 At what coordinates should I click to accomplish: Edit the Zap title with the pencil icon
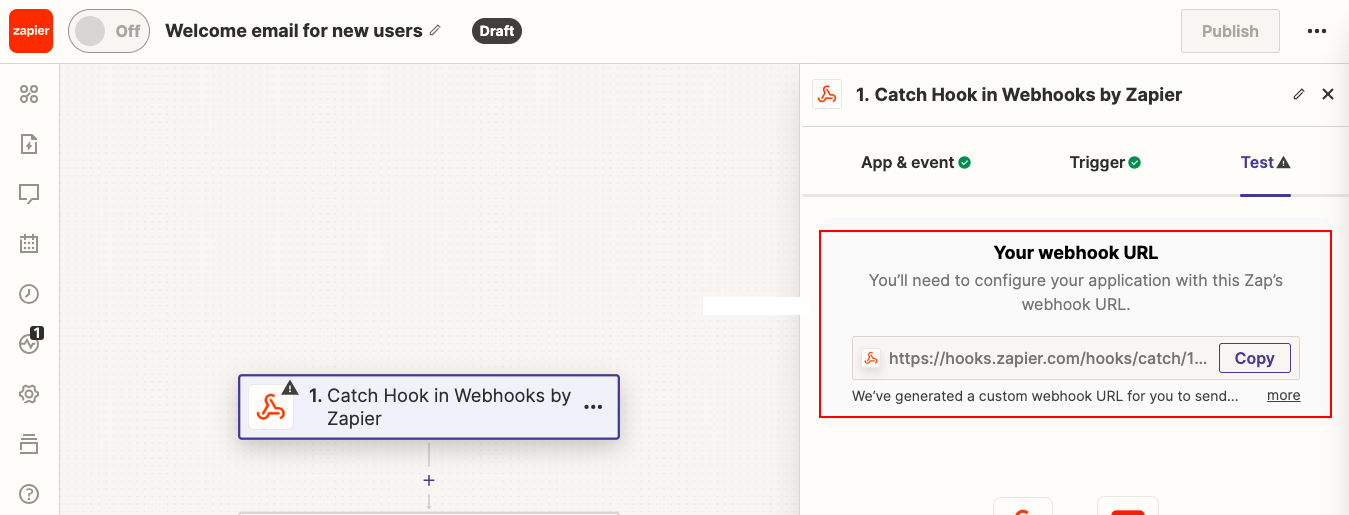(x=435, y=31)
